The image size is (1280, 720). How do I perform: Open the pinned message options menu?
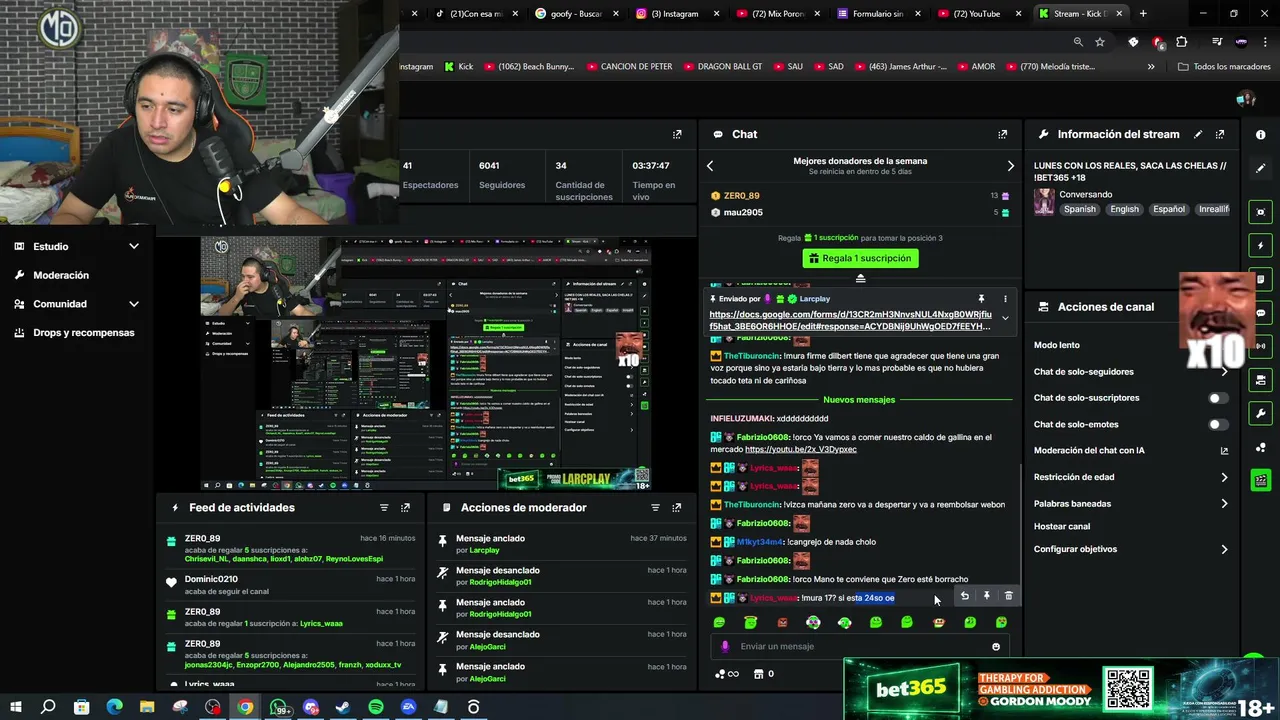[x=1005, y=299]
